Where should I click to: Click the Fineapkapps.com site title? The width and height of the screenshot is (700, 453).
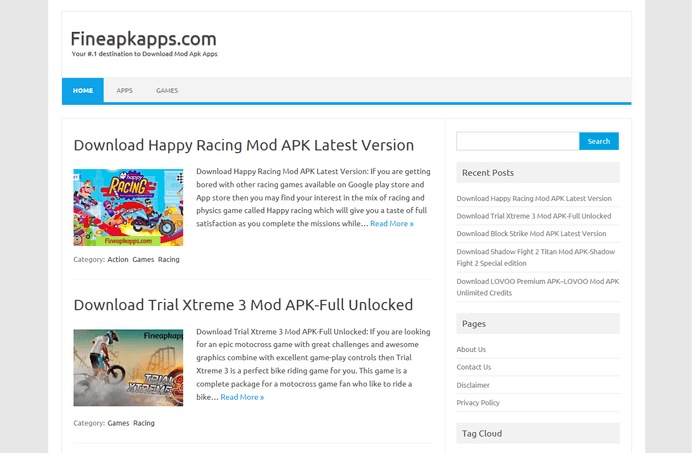coord(143,38)
